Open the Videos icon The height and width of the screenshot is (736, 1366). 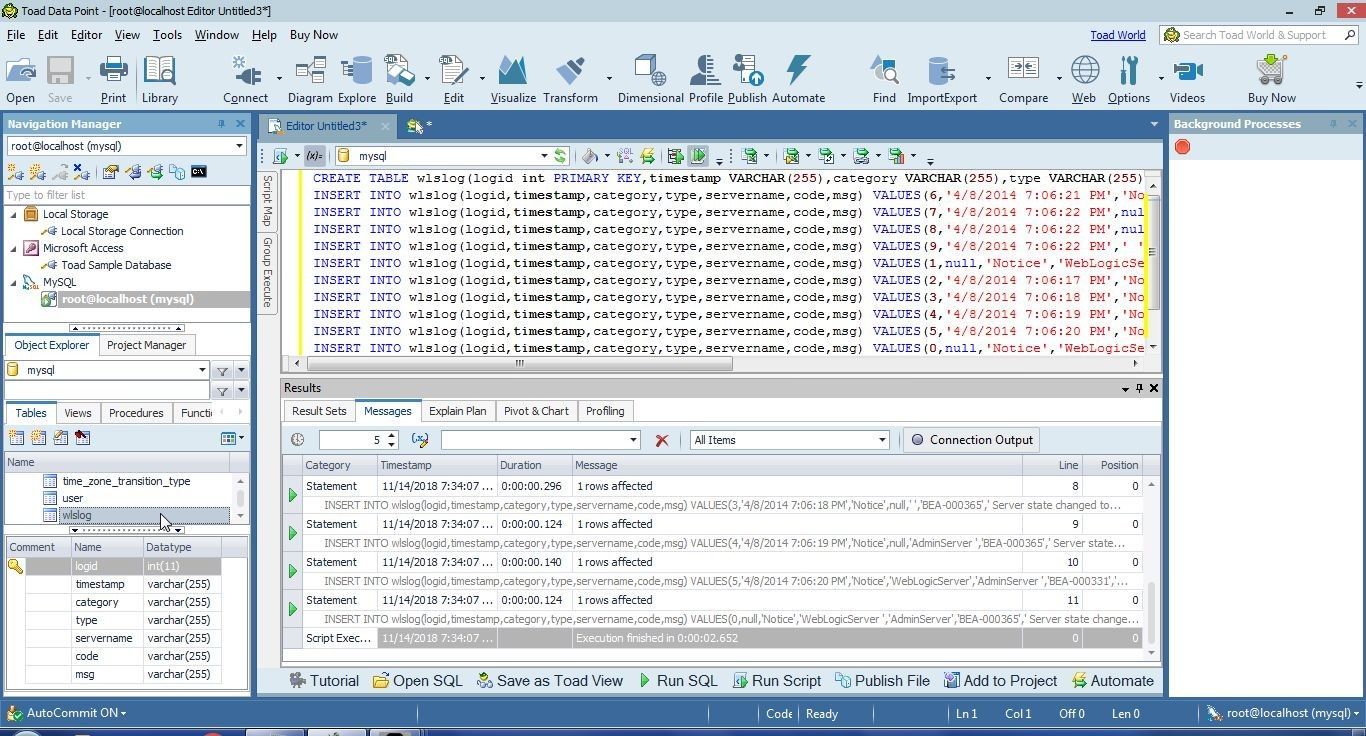point(1187,79)
